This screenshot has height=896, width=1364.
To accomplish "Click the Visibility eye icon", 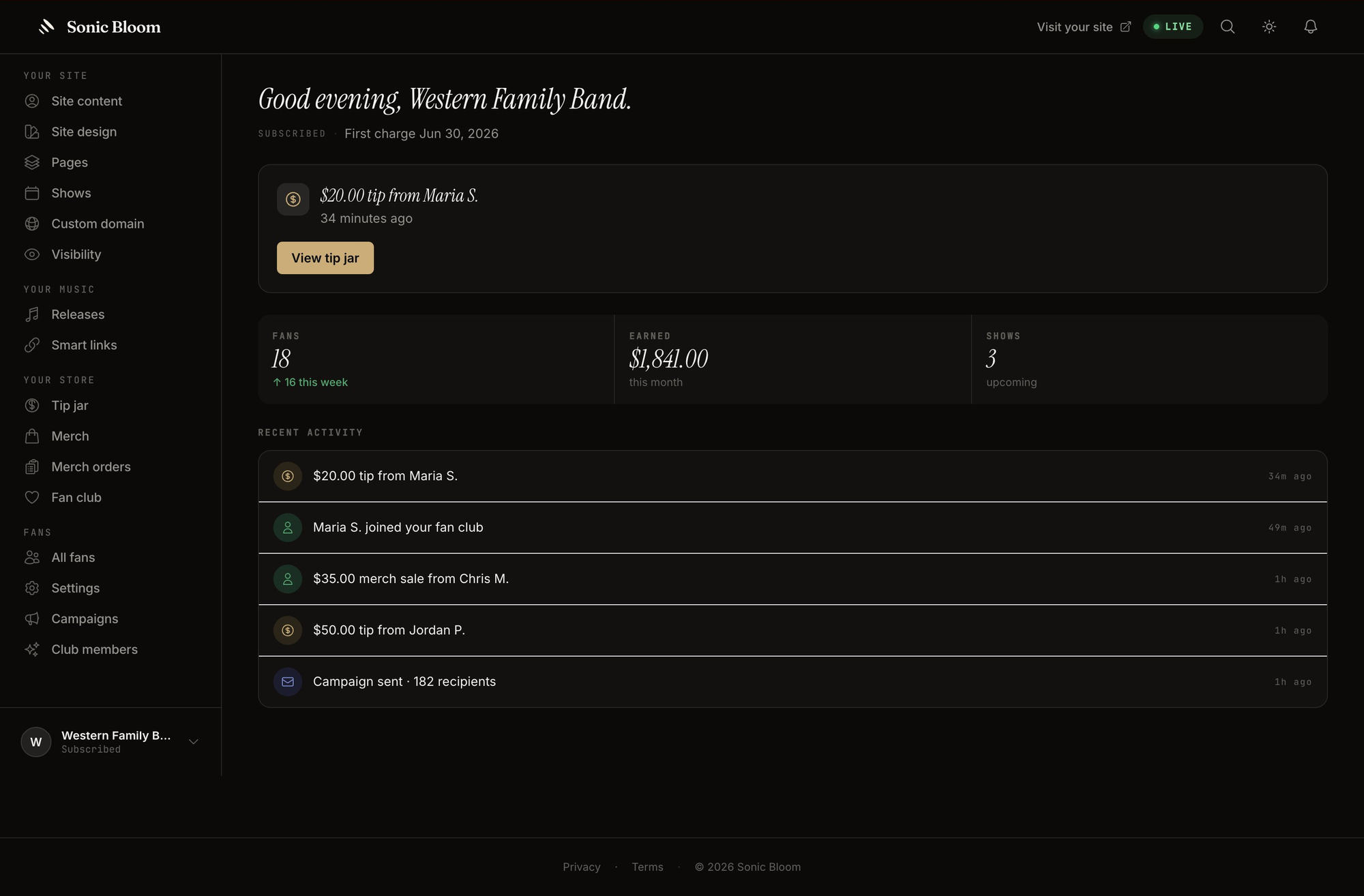I will click(32, 254).
